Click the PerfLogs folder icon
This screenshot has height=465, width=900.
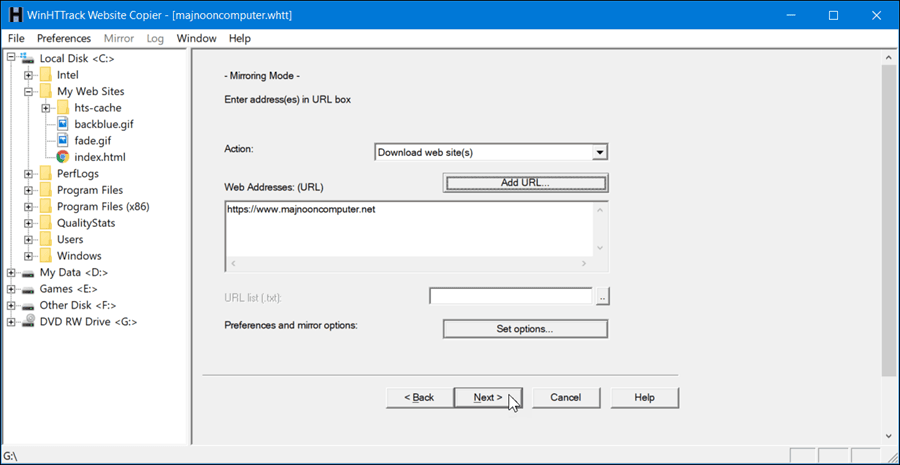tap(45, 173)
